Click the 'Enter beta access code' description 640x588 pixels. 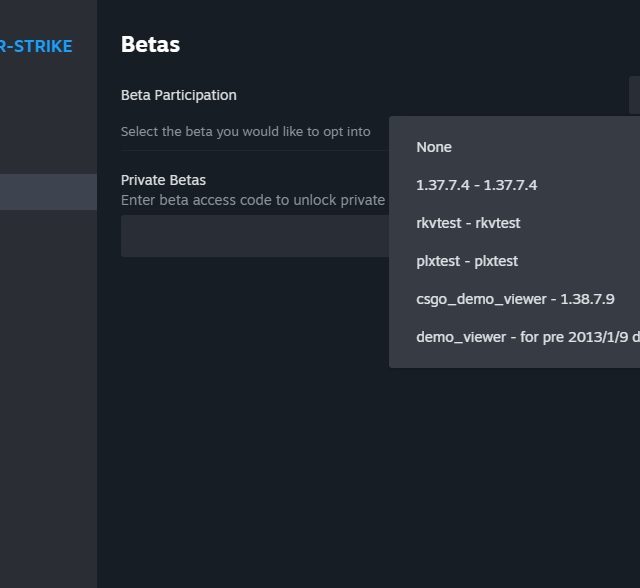click(252, 200)
